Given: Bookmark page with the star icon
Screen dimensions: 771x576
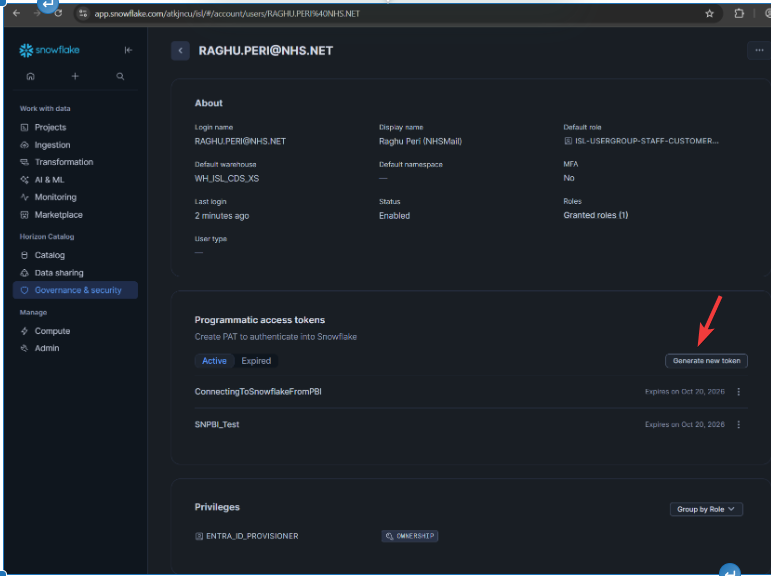Looking at the screenshot, I should (709, 14).
